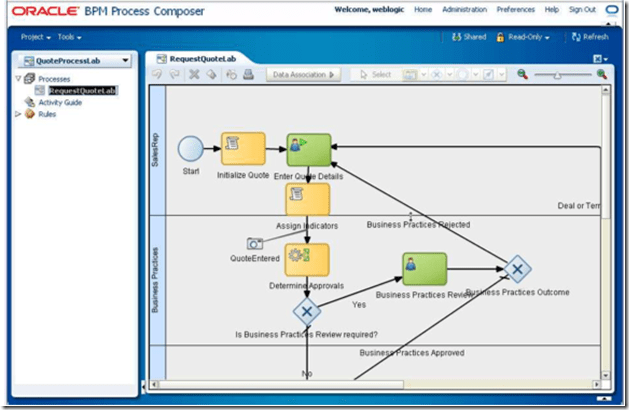Image resolution: width=629 pixels, height=410 pixels.
Task: Select the Enter Quote Details user task
Action: 309,150
